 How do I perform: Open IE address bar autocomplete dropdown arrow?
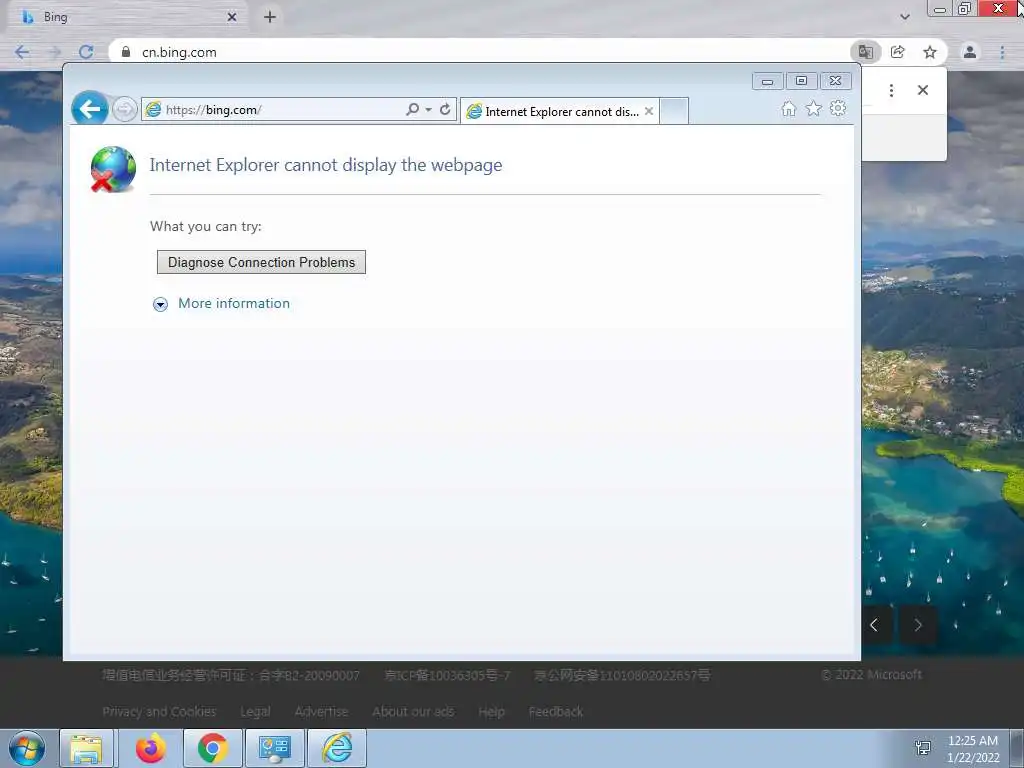point(428,110)
